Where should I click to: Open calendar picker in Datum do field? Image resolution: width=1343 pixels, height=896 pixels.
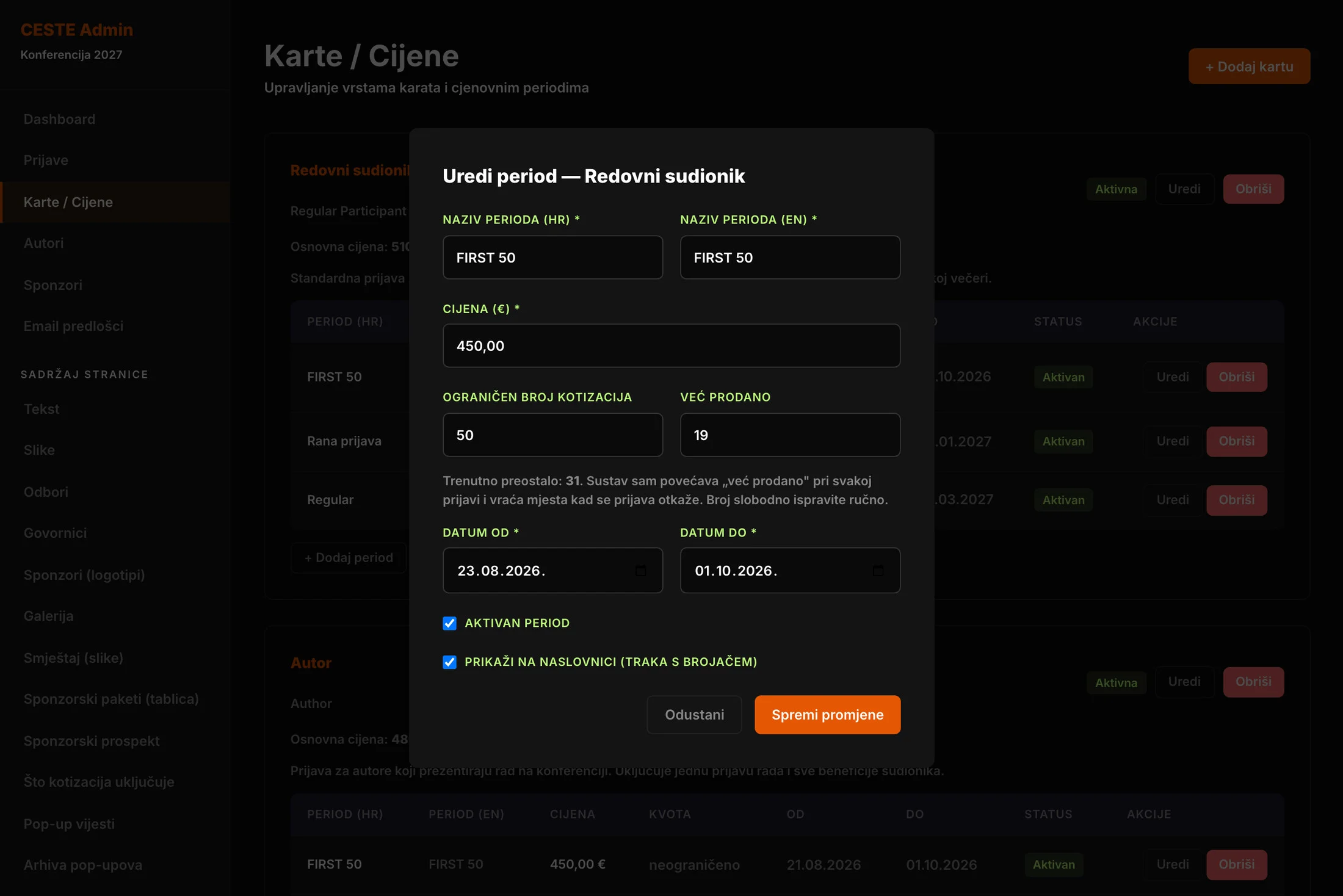[878, 571]
